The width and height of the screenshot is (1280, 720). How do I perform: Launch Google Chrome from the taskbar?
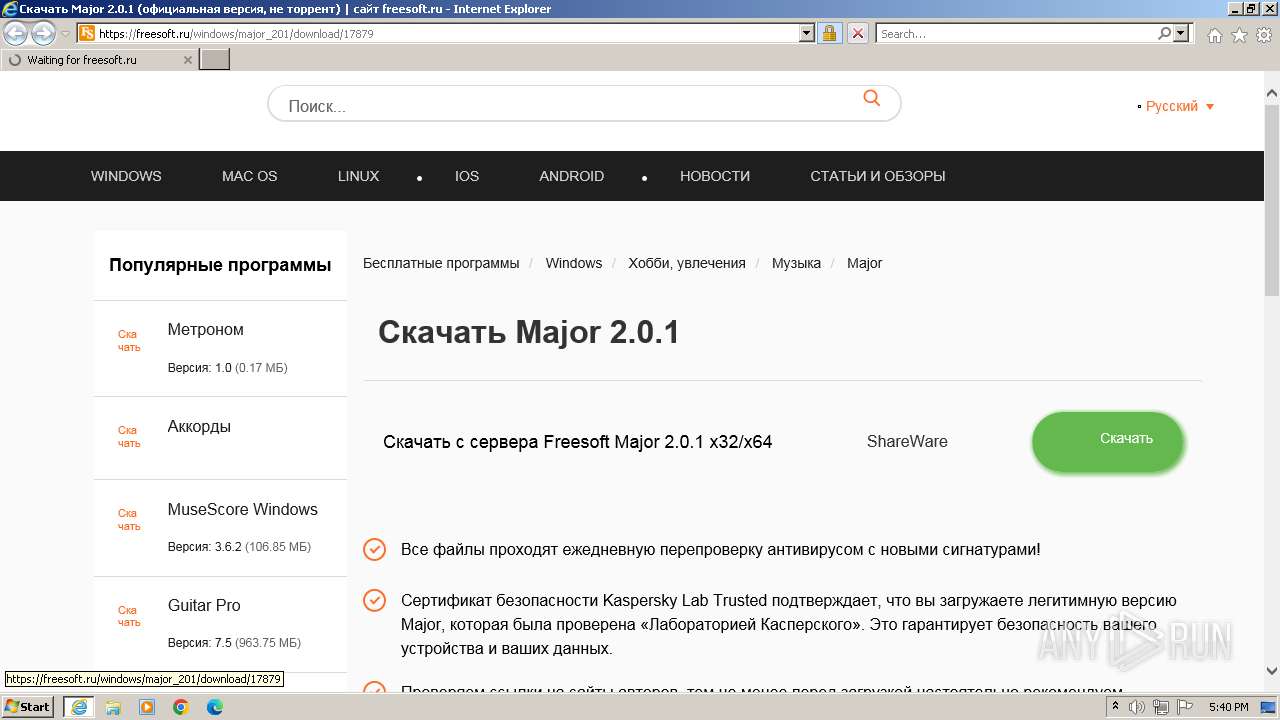click(x=181, y=707)
